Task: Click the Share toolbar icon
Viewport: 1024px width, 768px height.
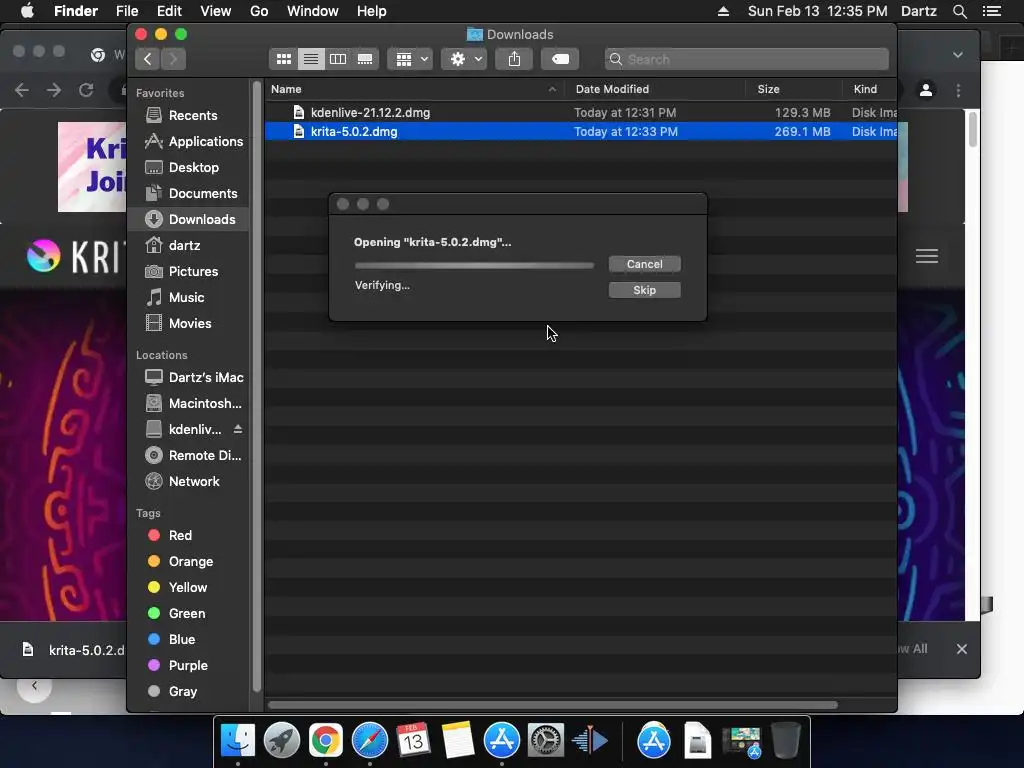Action: (515, 59)
